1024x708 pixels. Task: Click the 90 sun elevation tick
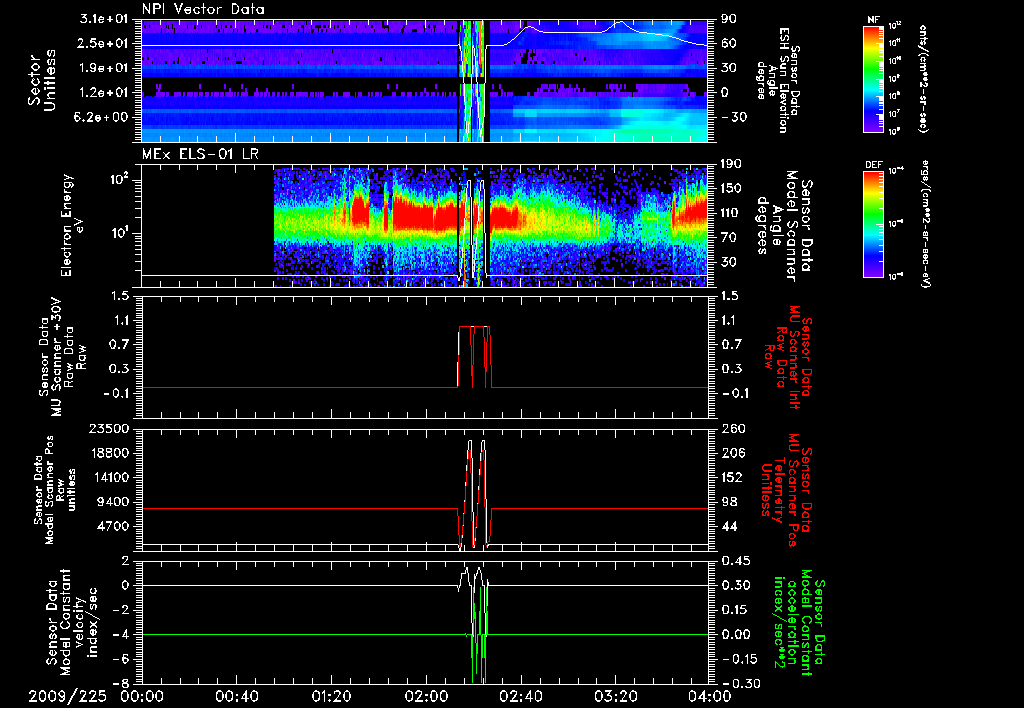tap(728, 19)
